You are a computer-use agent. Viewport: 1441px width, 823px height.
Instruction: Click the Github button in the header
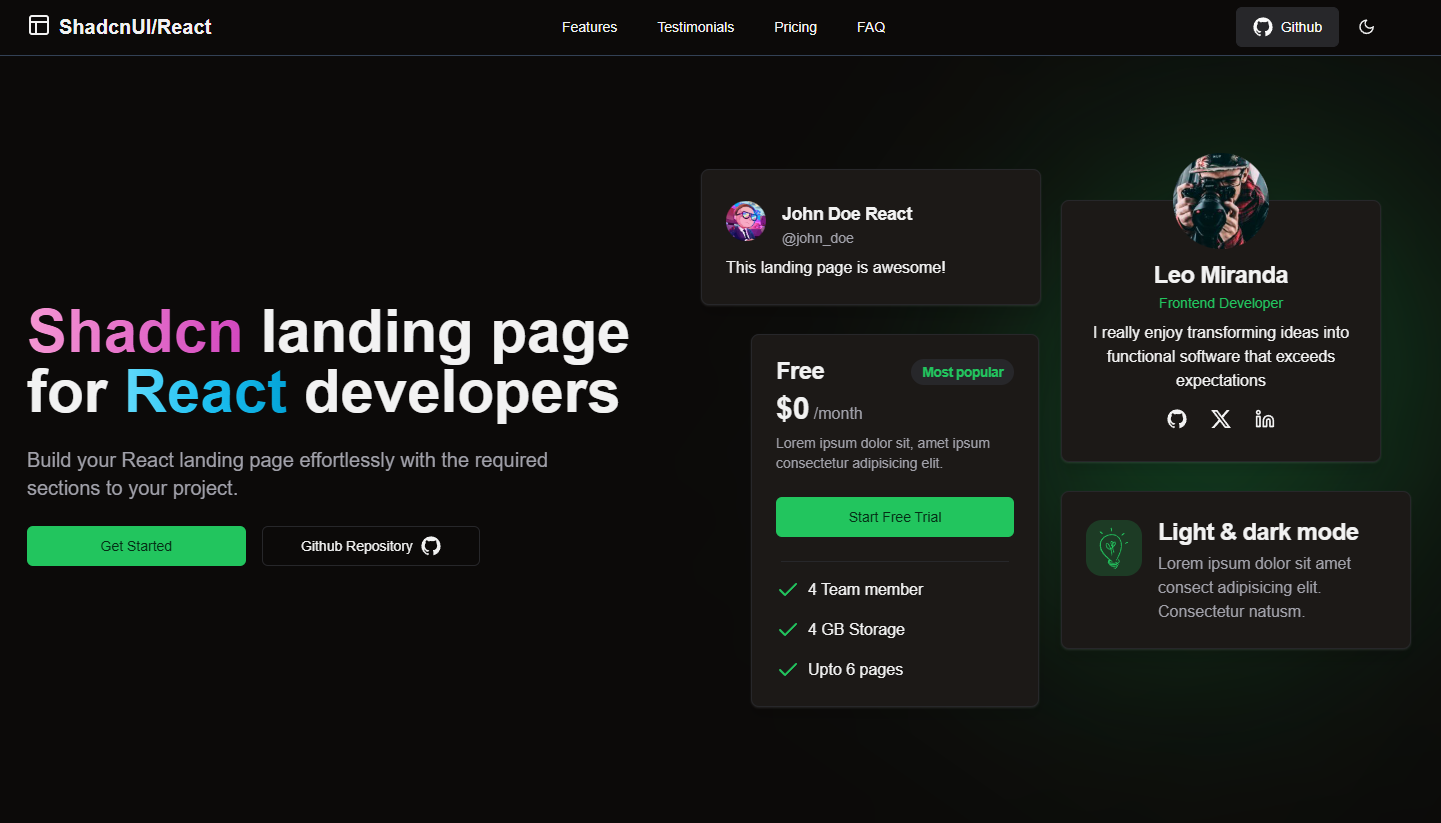click(x=1287, y=27)
